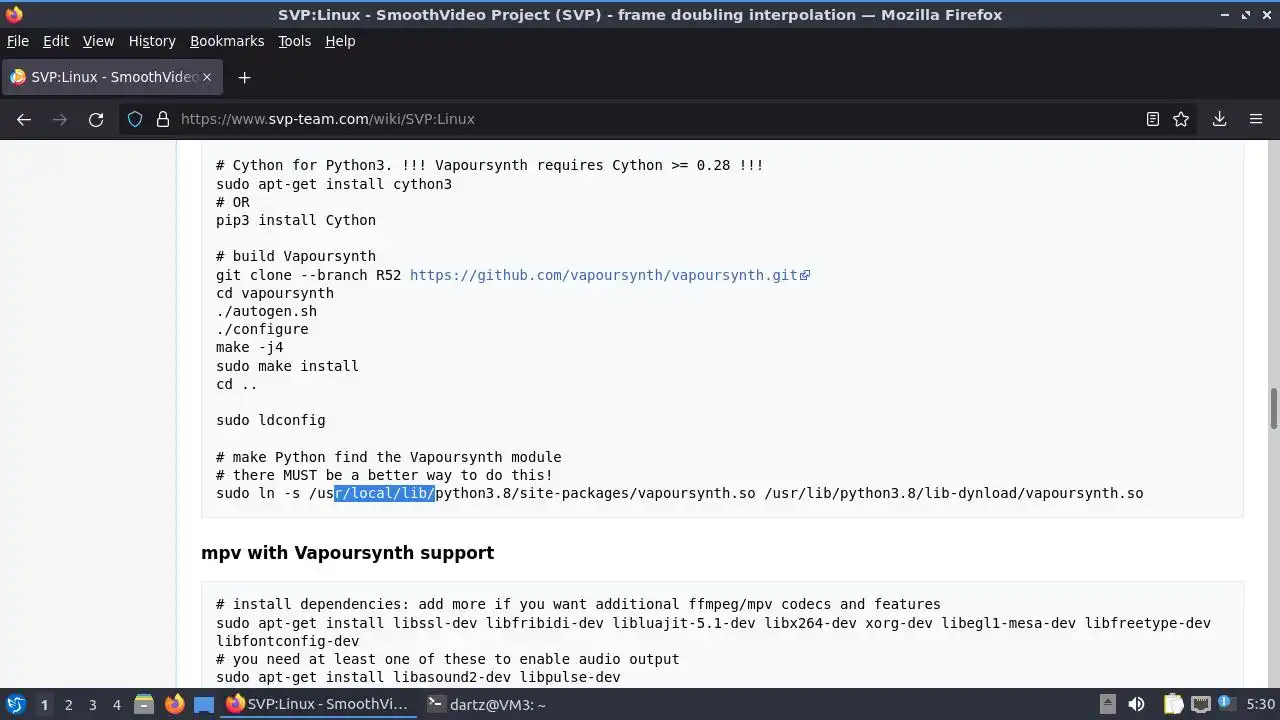Click the show desktop taskbar icon

204,705
